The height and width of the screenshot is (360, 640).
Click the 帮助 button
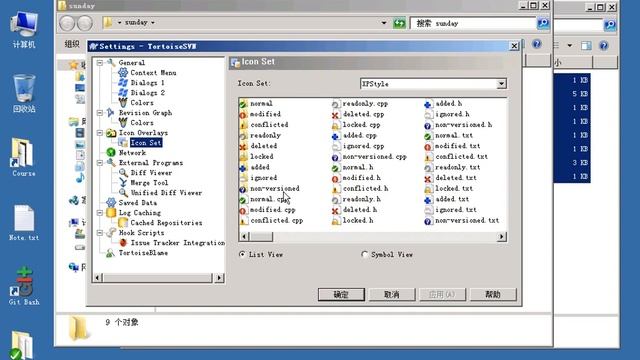pos(493,294)
